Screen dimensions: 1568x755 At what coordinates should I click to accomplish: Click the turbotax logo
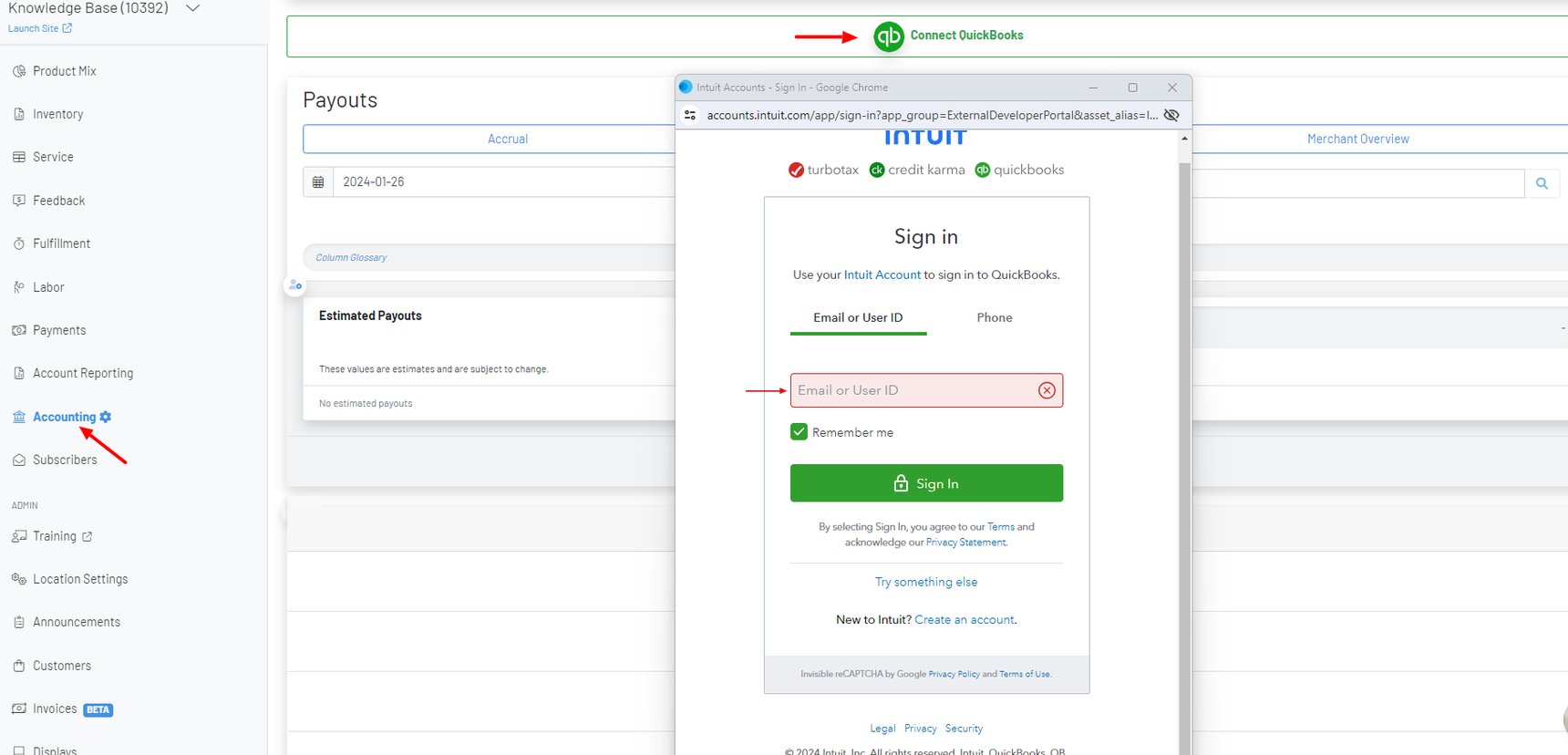click(823, 170)
